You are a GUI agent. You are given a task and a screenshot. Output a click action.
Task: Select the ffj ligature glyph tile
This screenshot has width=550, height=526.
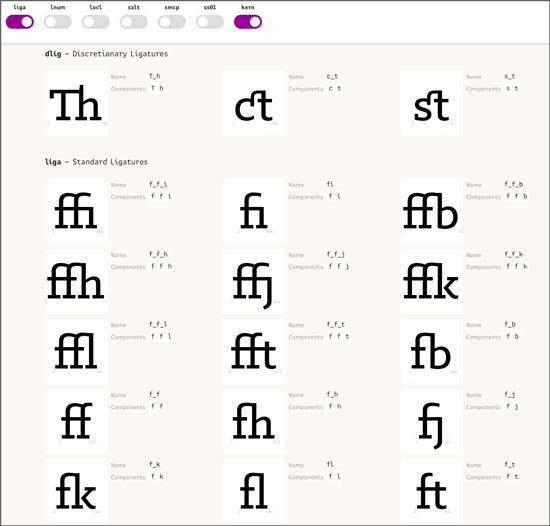point(254,281)
